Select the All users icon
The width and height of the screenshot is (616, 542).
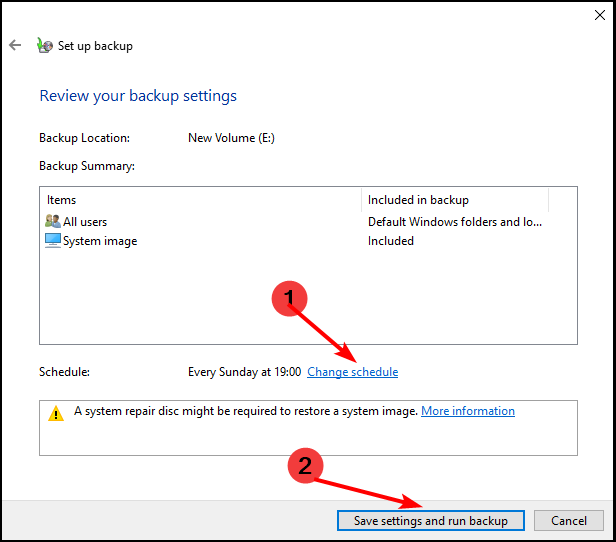pos(53,221)
